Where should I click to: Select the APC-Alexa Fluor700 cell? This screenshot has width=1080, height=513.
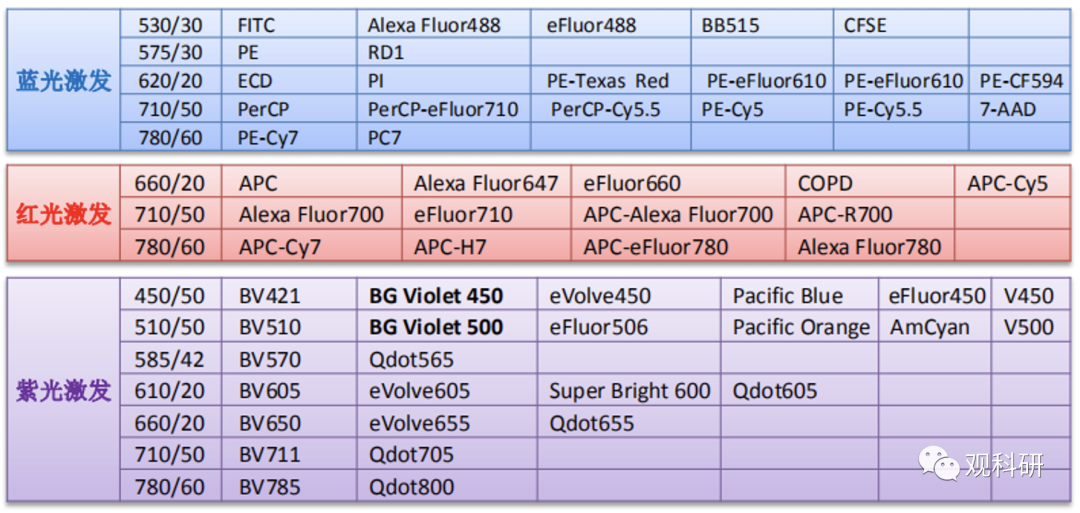(678, 214)
